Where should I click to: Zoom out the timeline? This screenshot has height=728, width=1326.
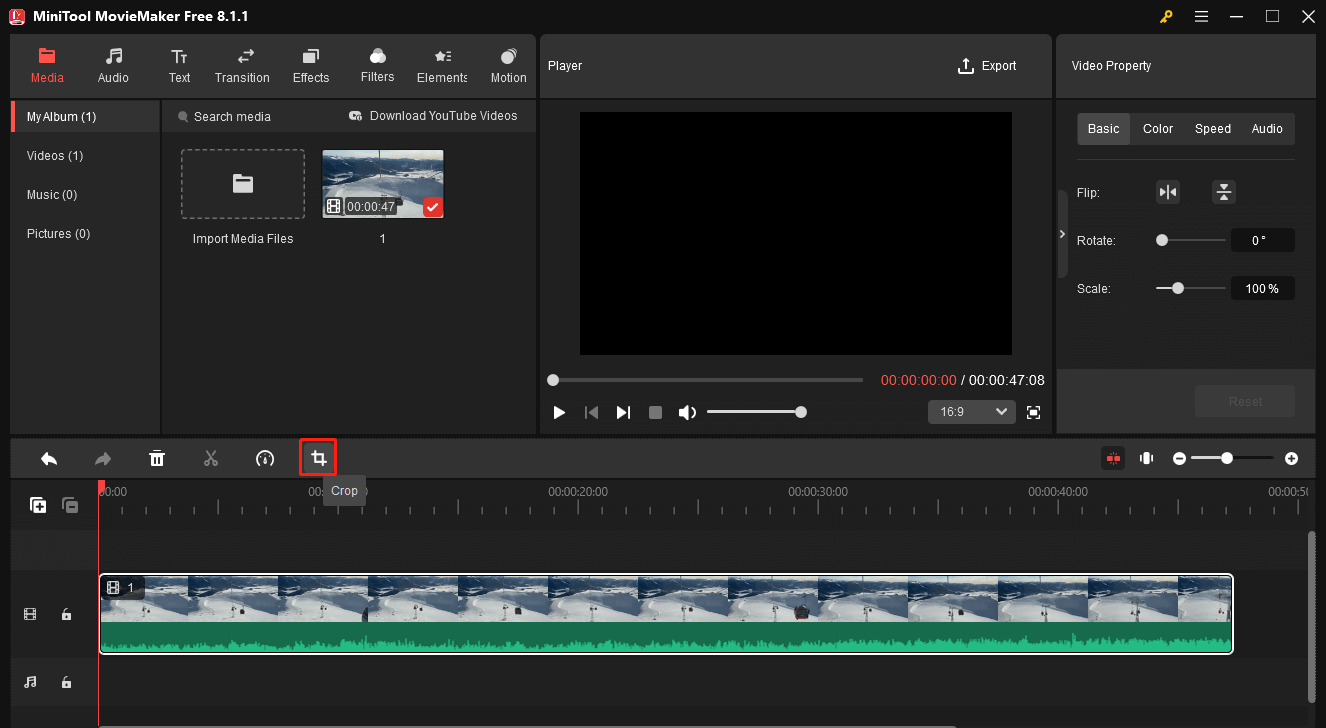point(1179,458)
